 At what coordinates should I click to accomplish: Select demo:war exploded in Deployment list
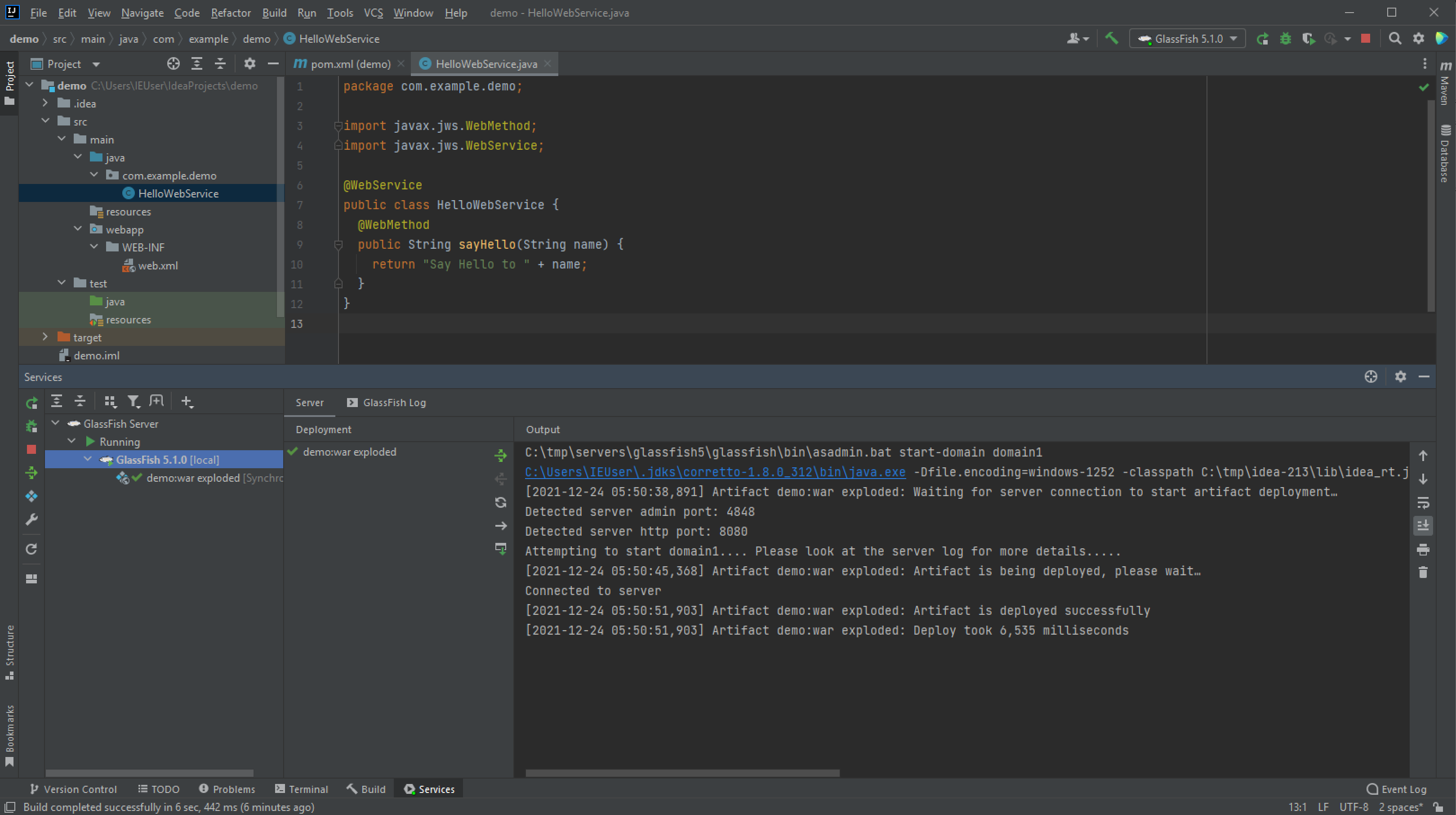tap(349, 452)
